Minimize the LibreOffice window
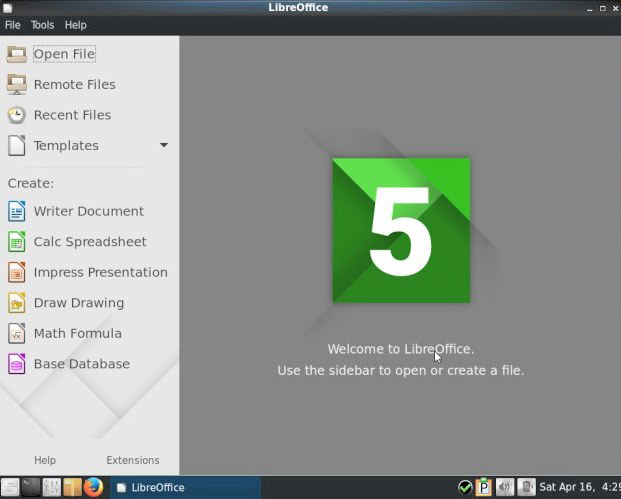The height and width of the screenshot is (499, 621). [590, 8]
